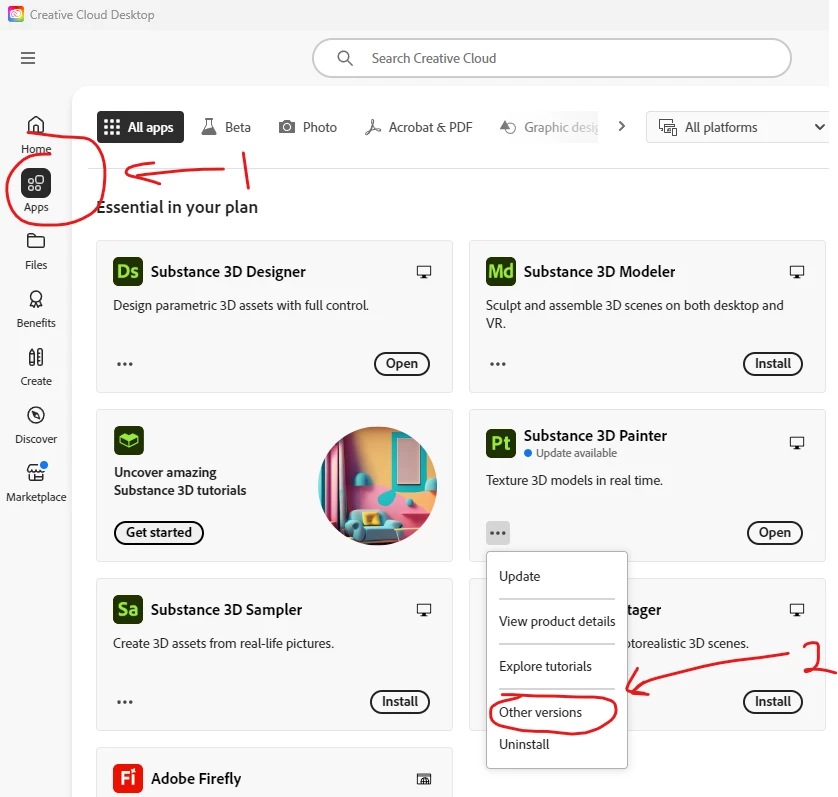Switch to Graphic design tab
838x797 pixels.
(x=548, y=127)
